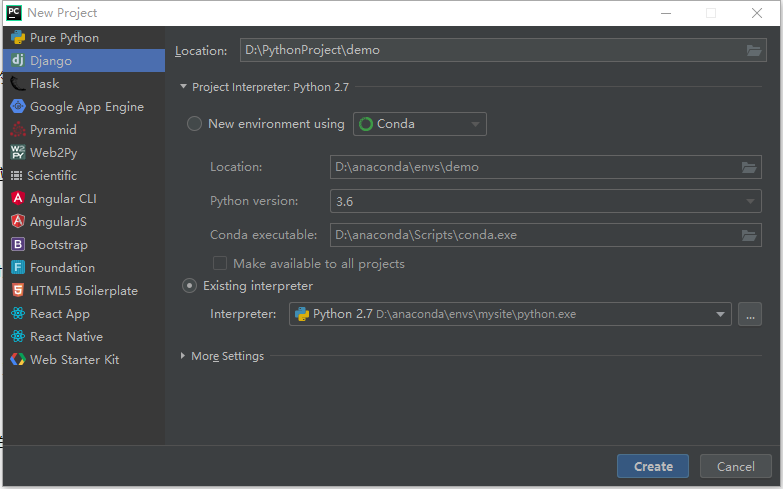Select Existing interpreter radio button
This screenshot has width=783, height=489.
click(189, 286)
